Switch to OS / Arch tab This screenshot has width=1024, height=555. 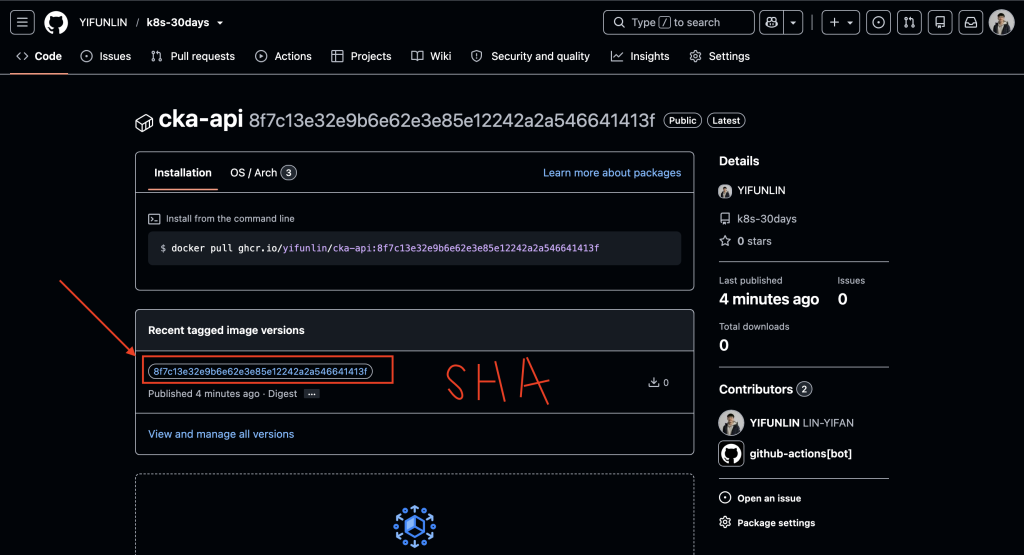click(x=263, y=172)
